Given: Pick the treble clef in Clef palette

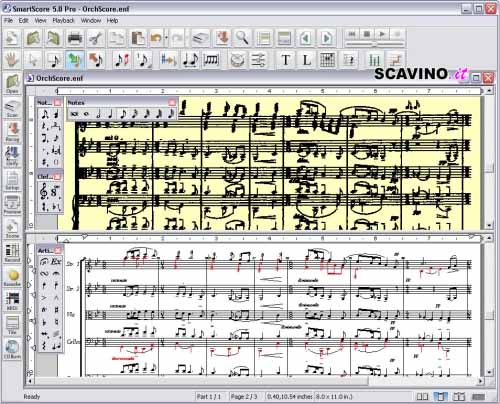Looking at the screenshot, I should click(44, 192).
